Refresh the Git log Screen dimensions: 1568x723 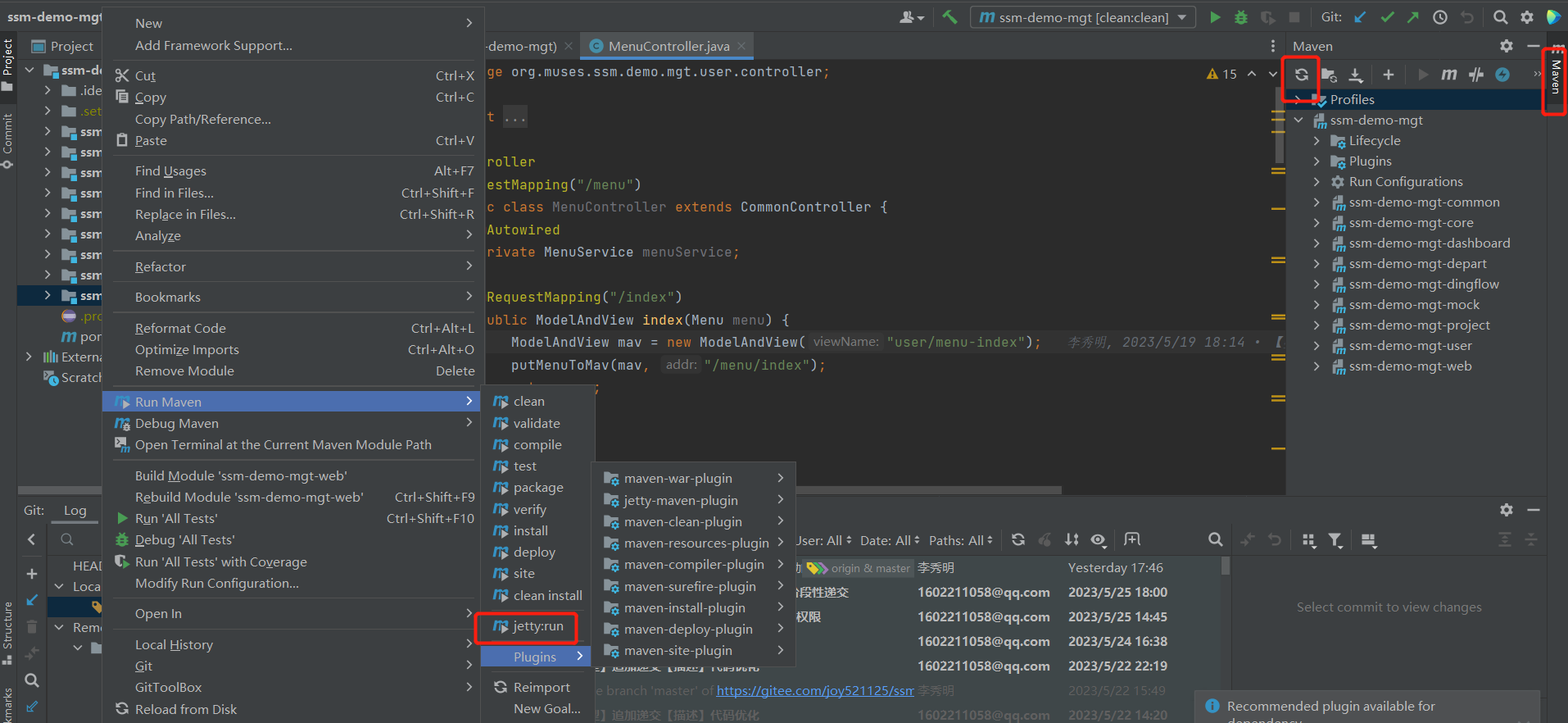tap(1018, 539)
